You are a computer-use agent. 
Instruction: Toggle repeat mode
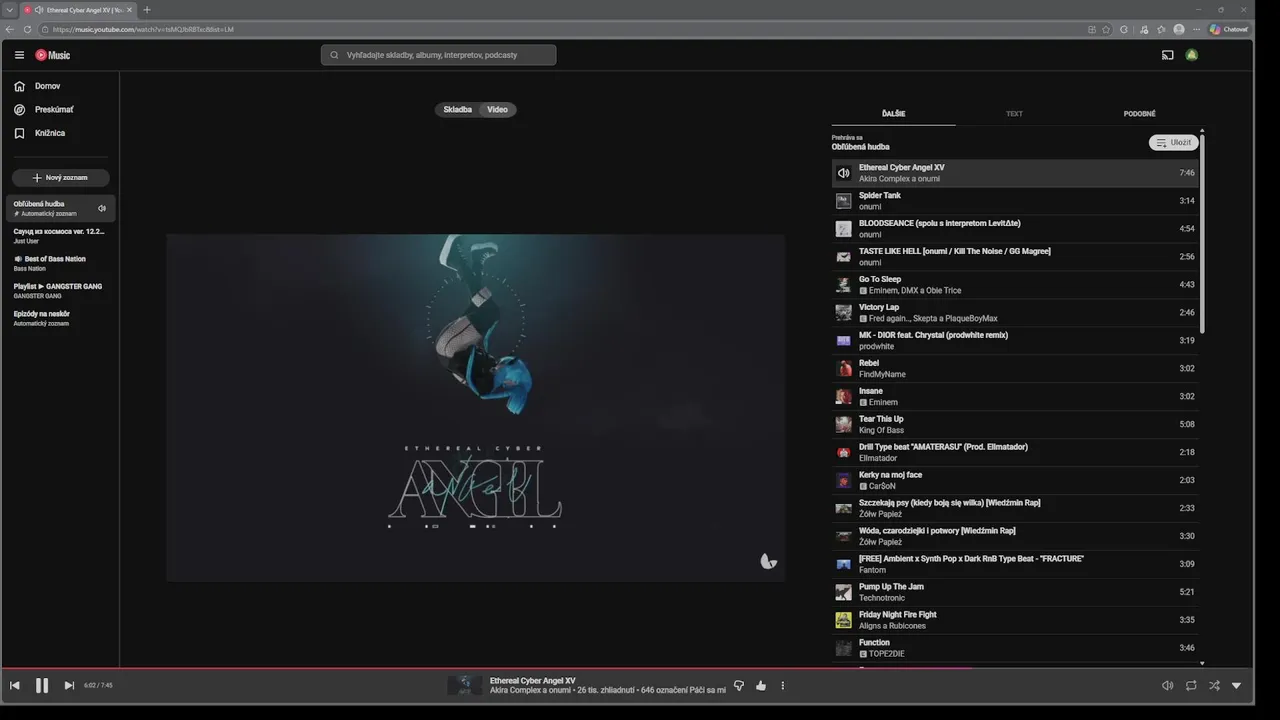[x=1191, y=685]
